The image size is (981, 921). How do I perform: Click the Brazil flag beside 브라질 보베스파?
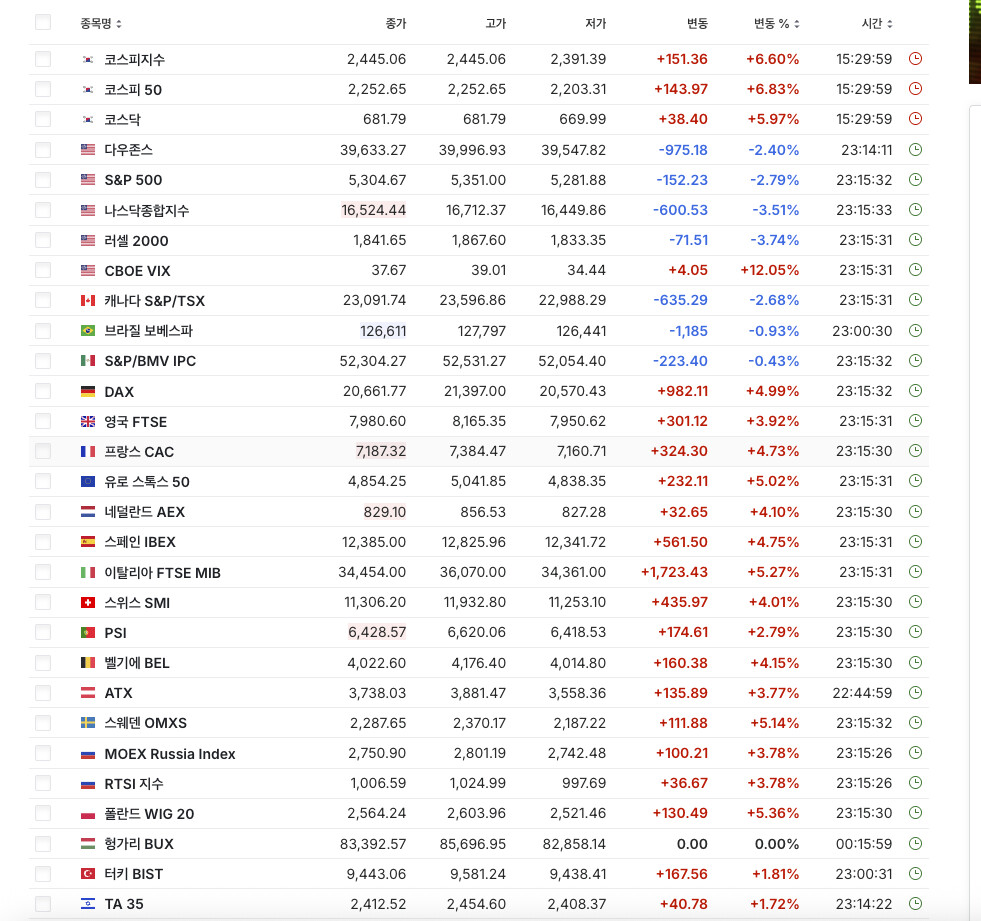[x=88, y=330]
